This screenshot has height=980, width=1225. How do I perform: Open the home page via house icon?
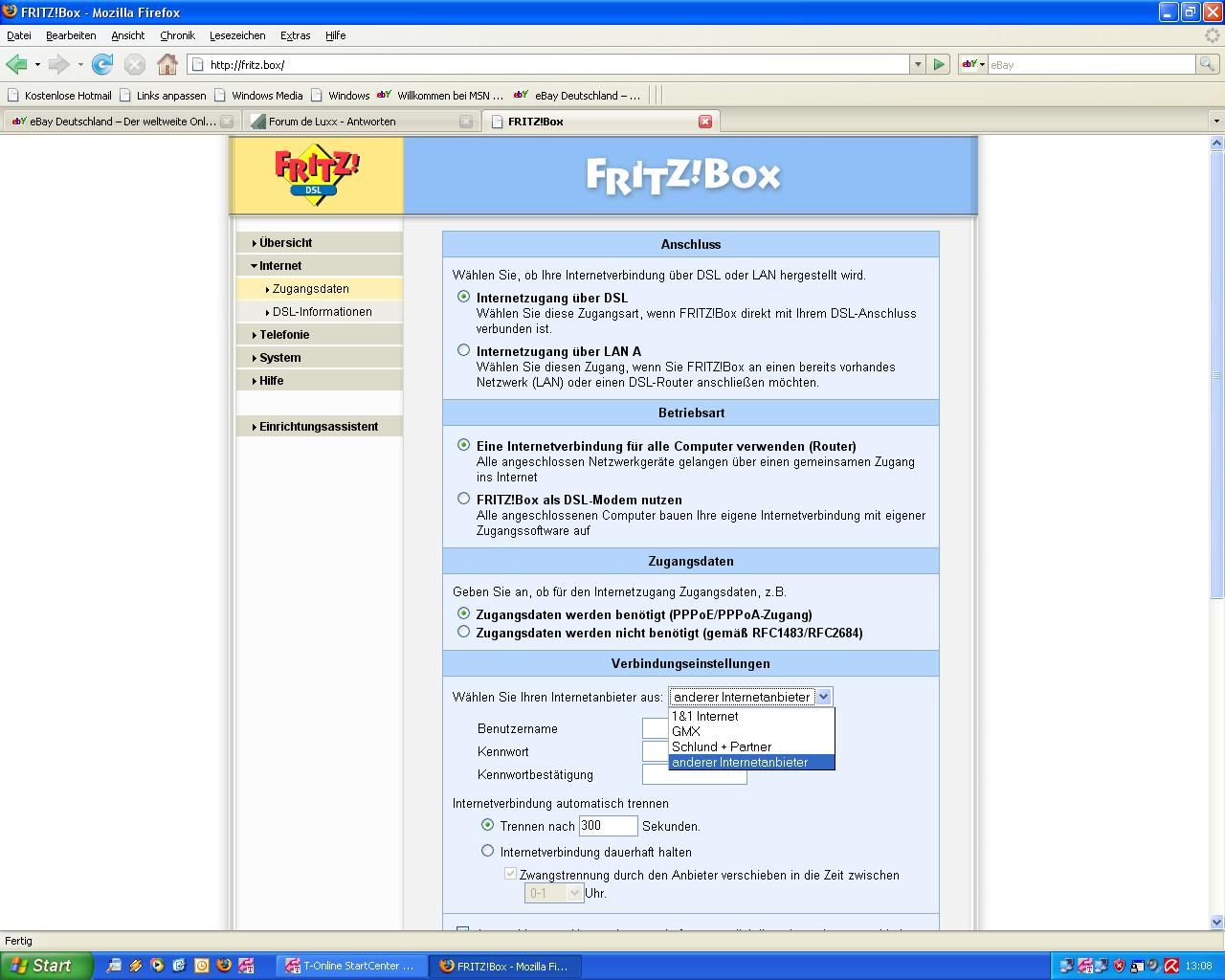pyautogui.click(x=167, y=64)
